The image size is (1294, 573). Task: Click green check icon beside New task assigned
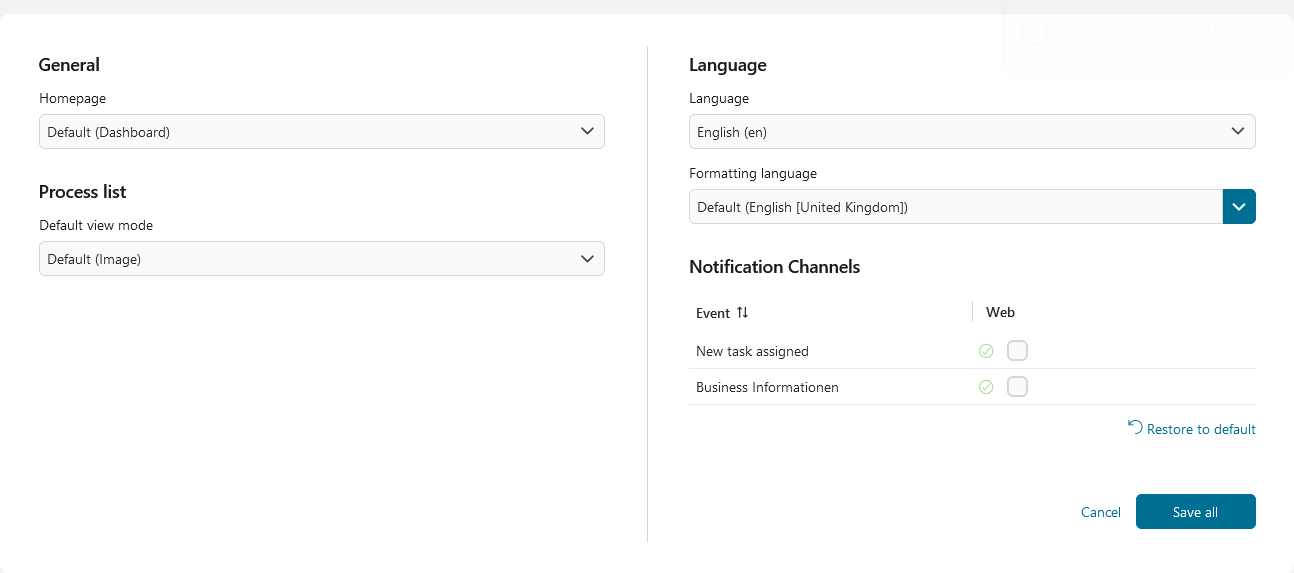pyautogui.click(x=986, y=351)
